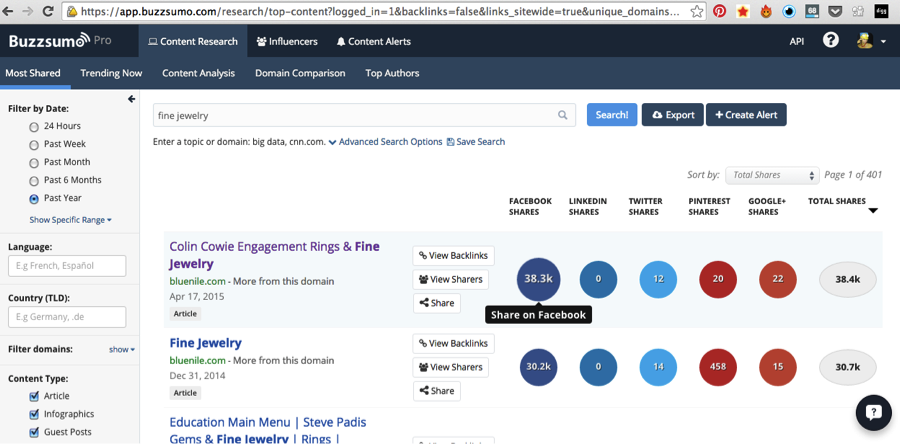The width and height of the screenshot is (900, 444).
Task: Switch to Top Authors tab
Action: 392,73
